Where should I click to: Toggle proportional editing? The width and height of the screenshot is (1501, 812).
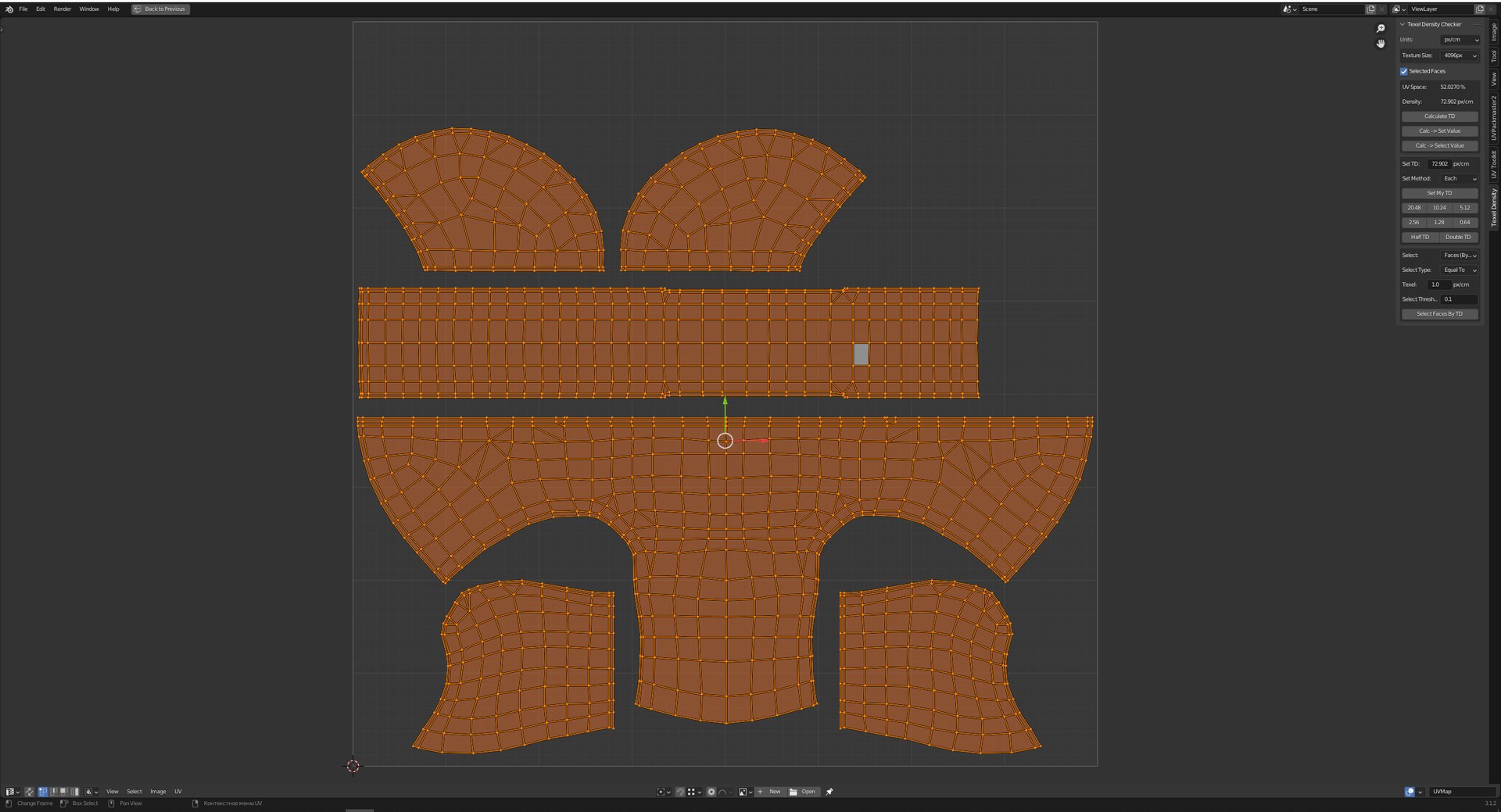pyautogui.click(x=711, y=792)
